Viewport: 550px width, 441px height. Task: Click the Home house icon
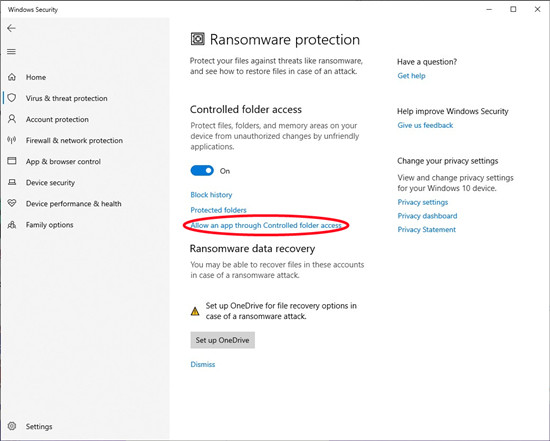click(12, 77)
